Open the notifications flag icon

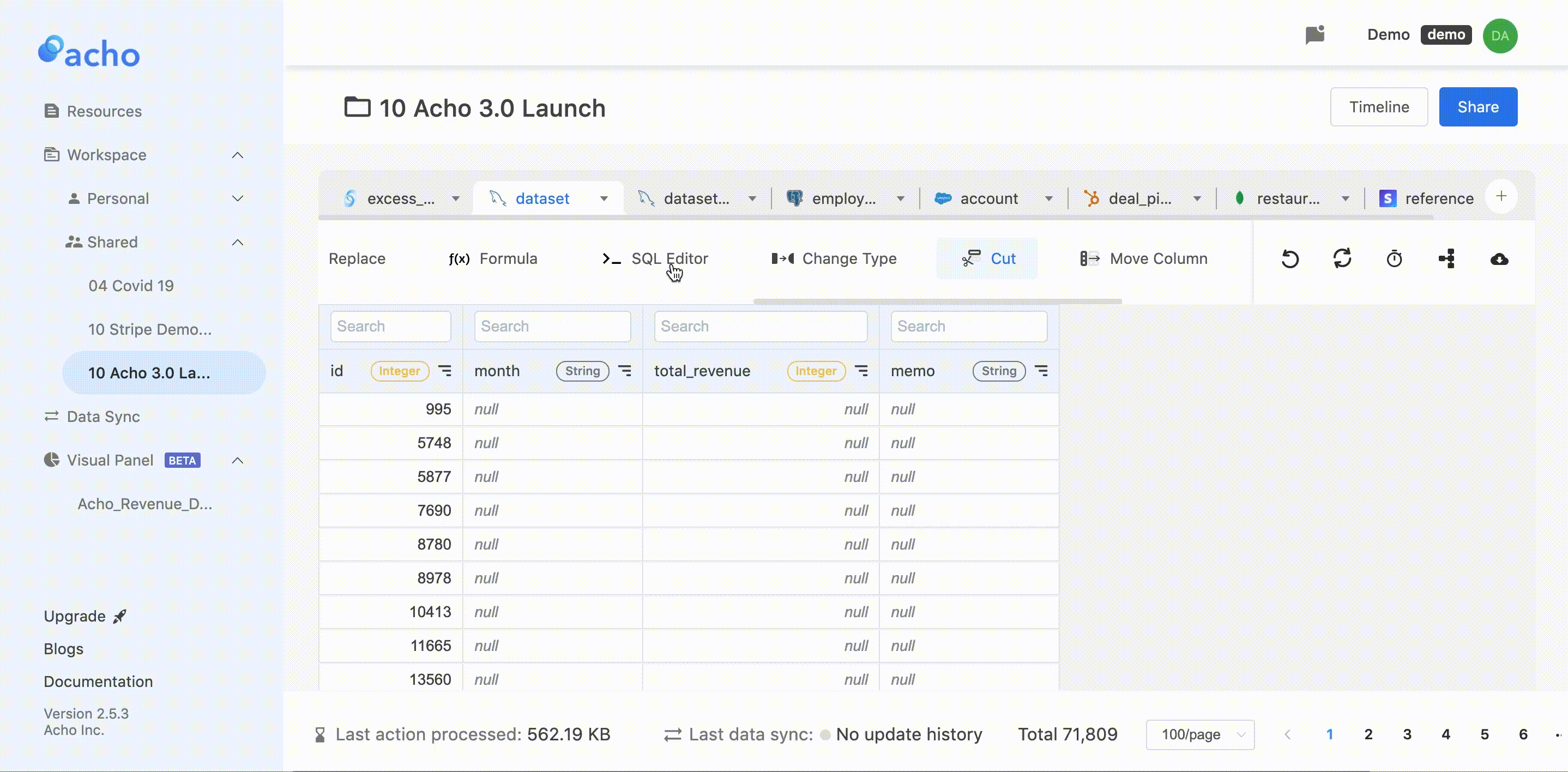click(1315, 35)
